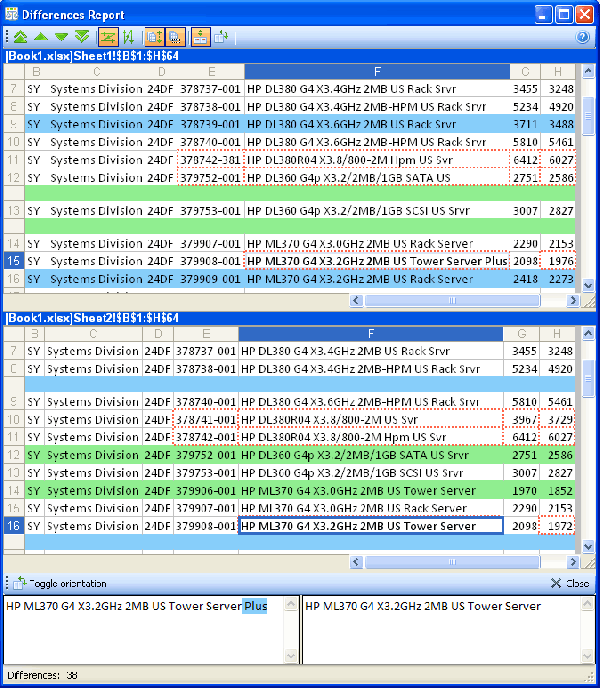This screenshot has width=600, height=688.
Task: Select column F header in Sheet2 pane
Action: coord(370,334)
